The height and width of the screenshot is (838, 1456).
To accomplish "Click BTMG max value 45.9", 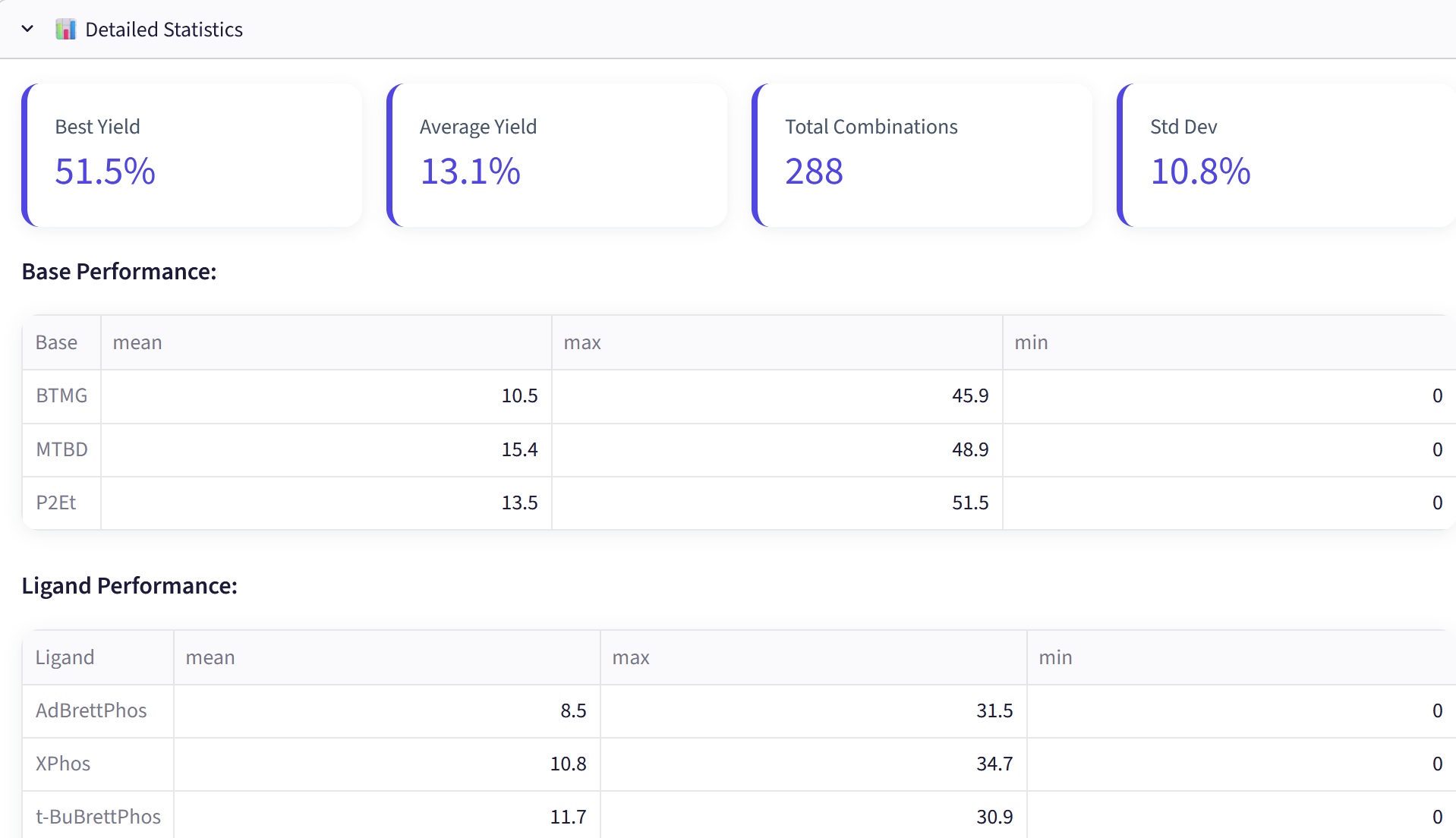I will [970, 395].
